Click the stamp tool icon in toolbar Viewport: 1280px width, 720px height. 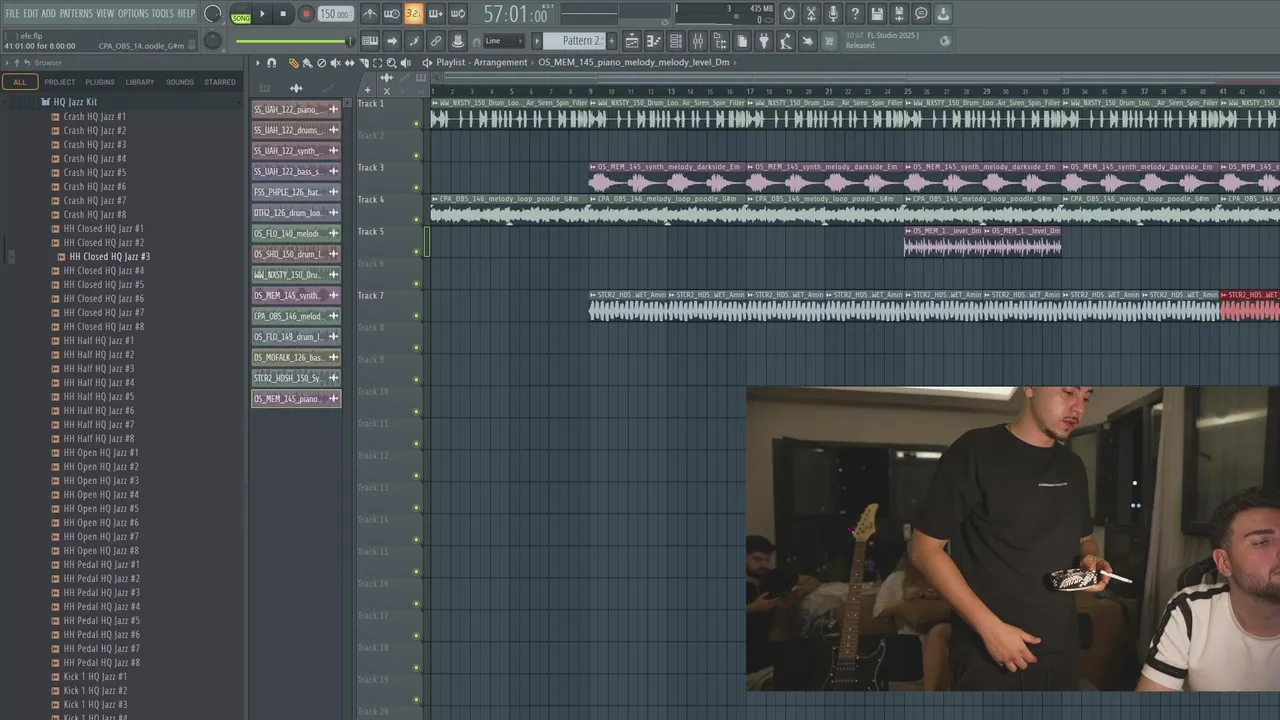pyautogui.click(x=458, y=41)
